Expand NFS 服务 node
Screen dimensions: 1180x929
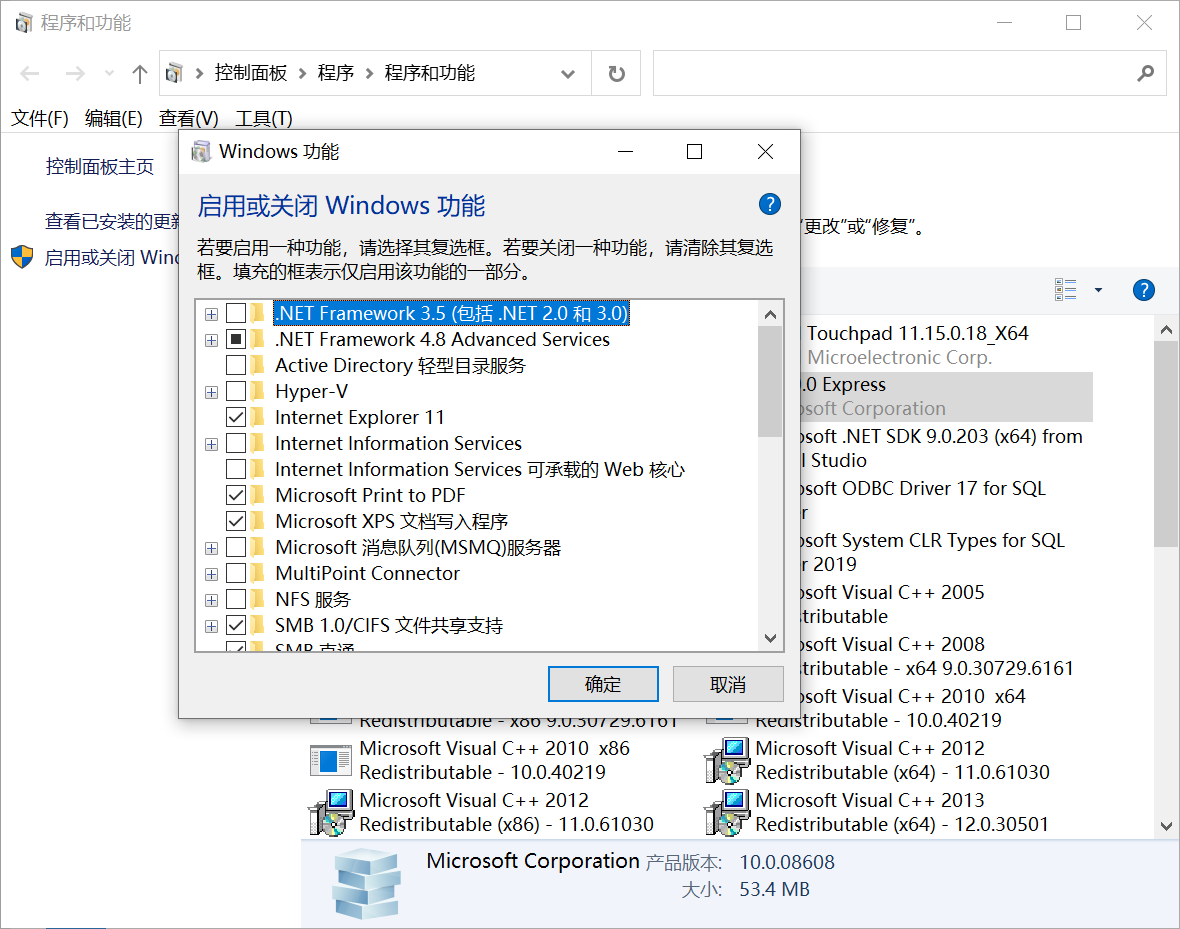pos(211,600)
